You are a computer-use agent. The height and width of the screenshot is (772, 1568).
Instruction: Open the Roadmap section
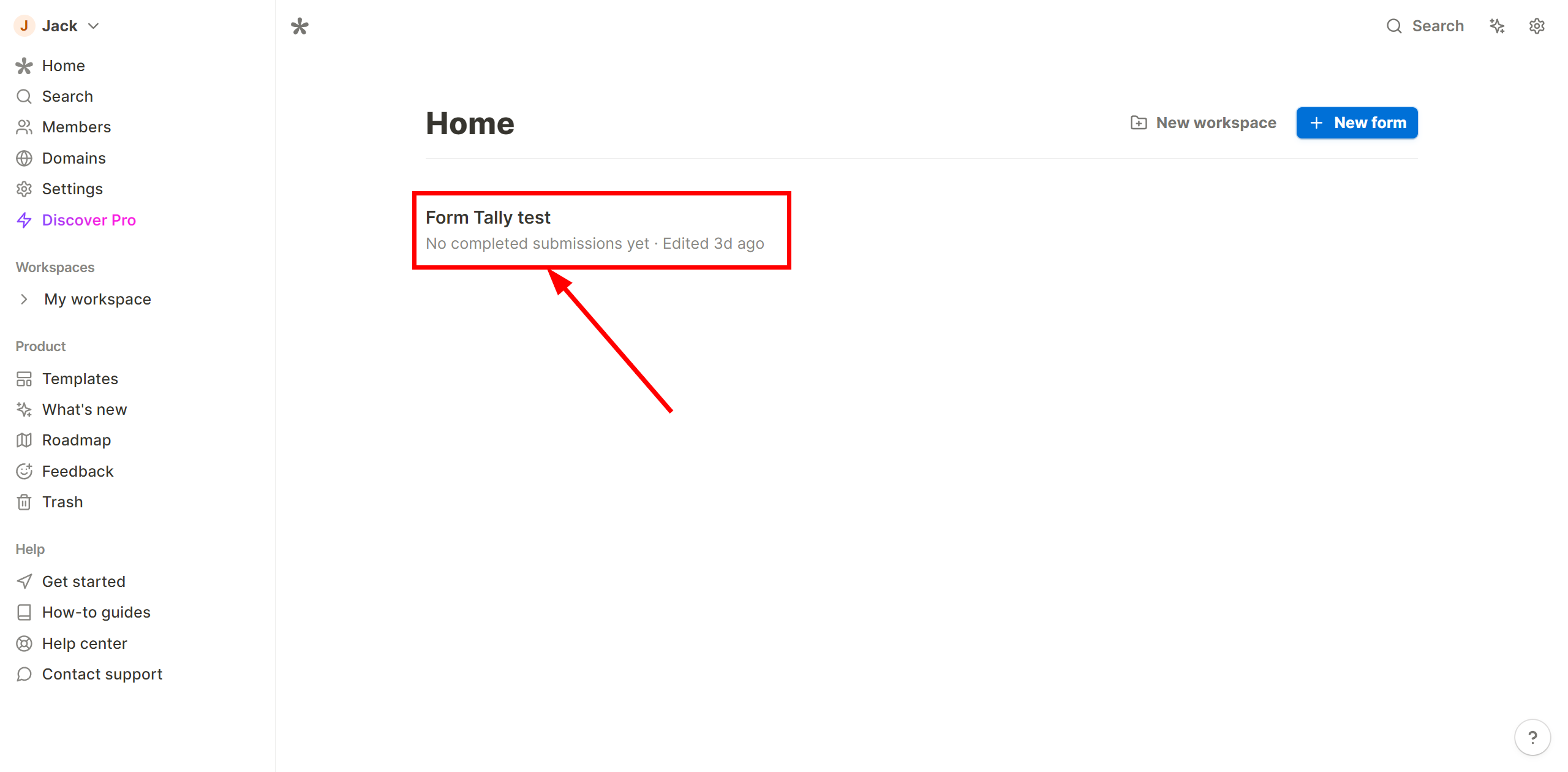pyautogui.click(x=76, y=440)
